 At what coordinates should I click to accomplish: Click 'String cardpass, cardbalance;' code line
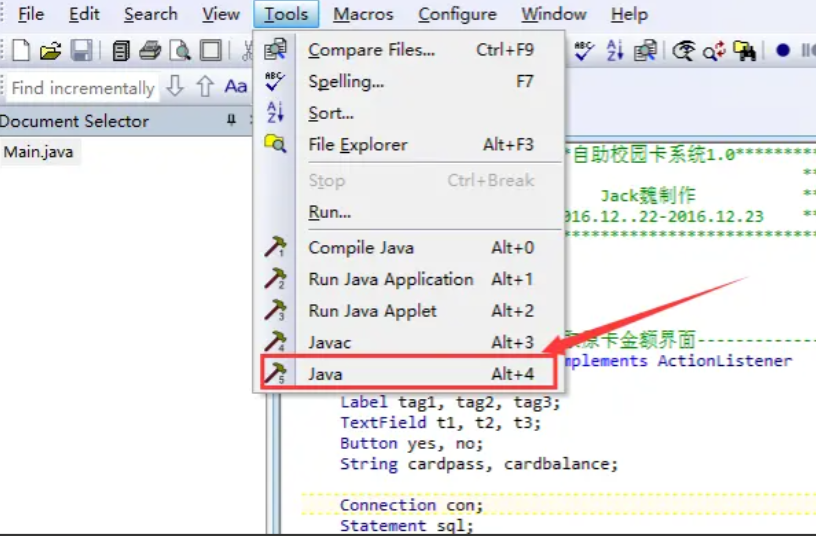pos(479,464)
